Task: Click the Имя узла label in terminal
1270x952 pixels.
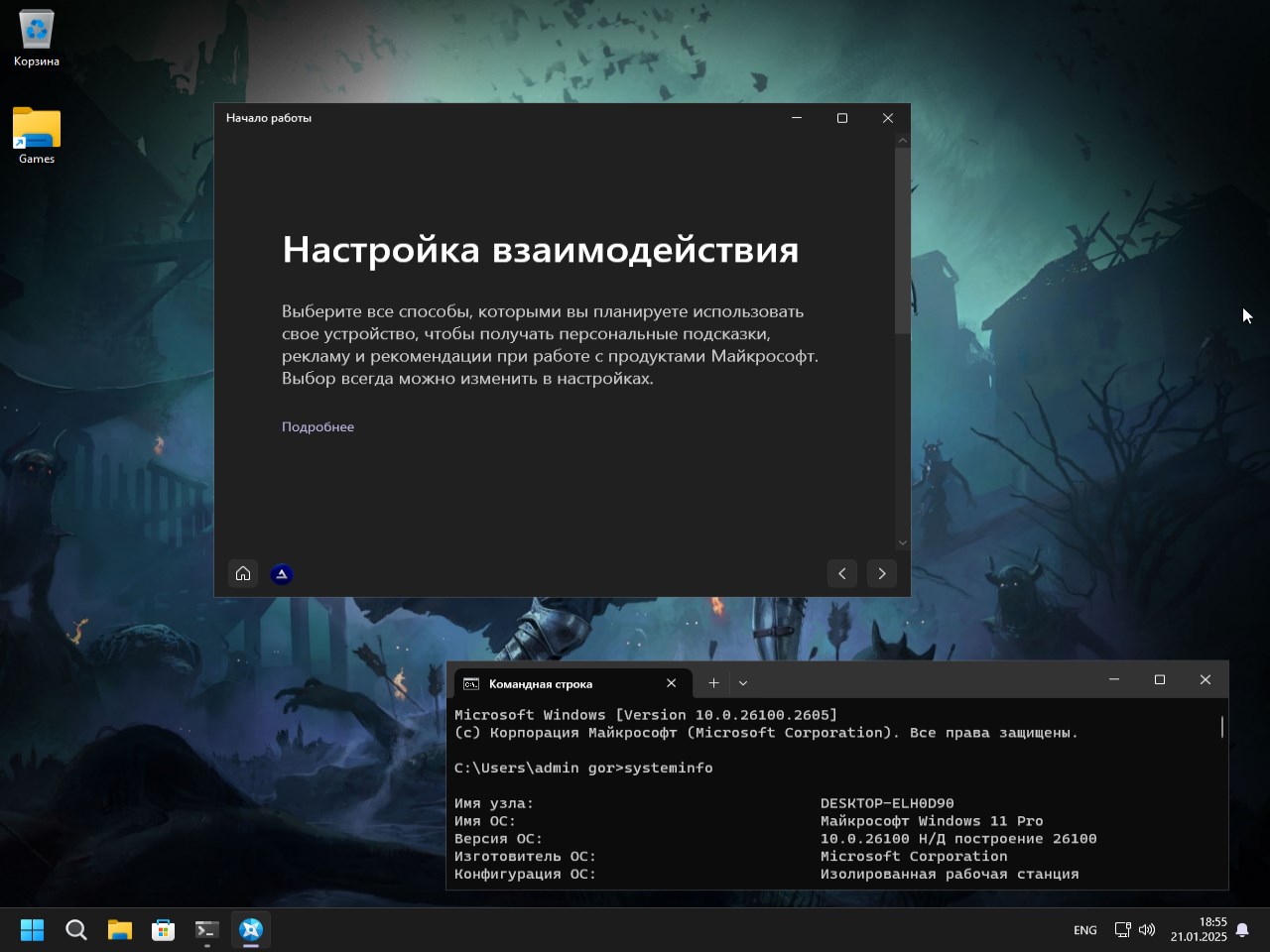Action: 494,803
